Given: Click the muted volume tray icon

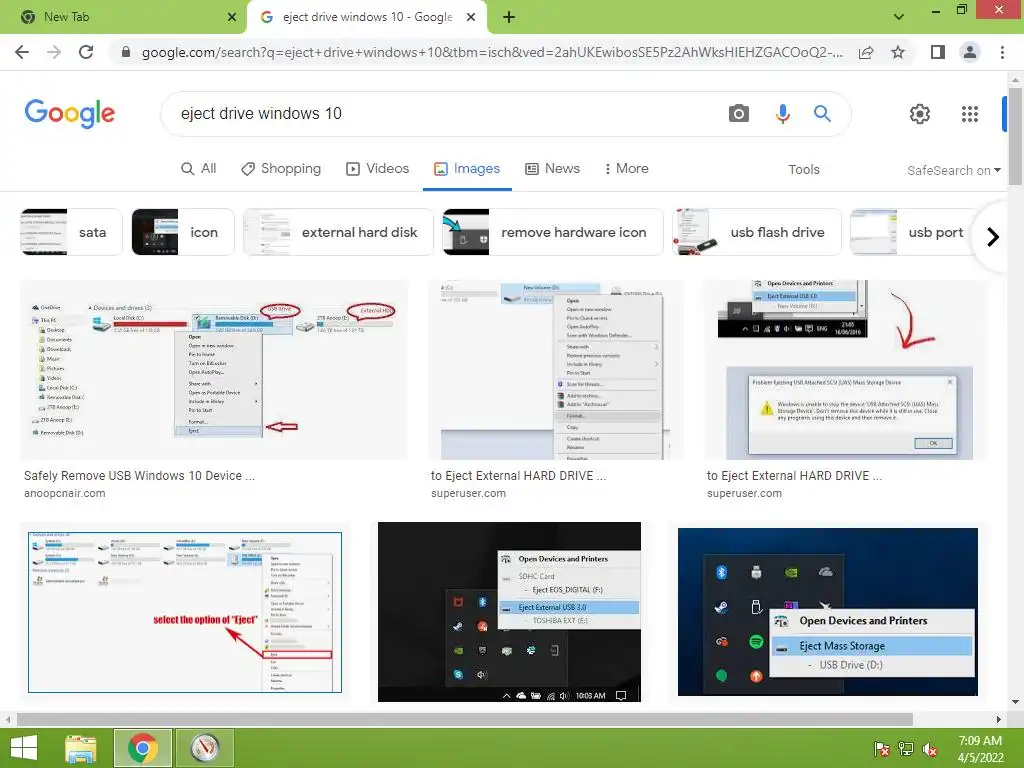Looking at the screenshot, I should click(x=930, y=749).
